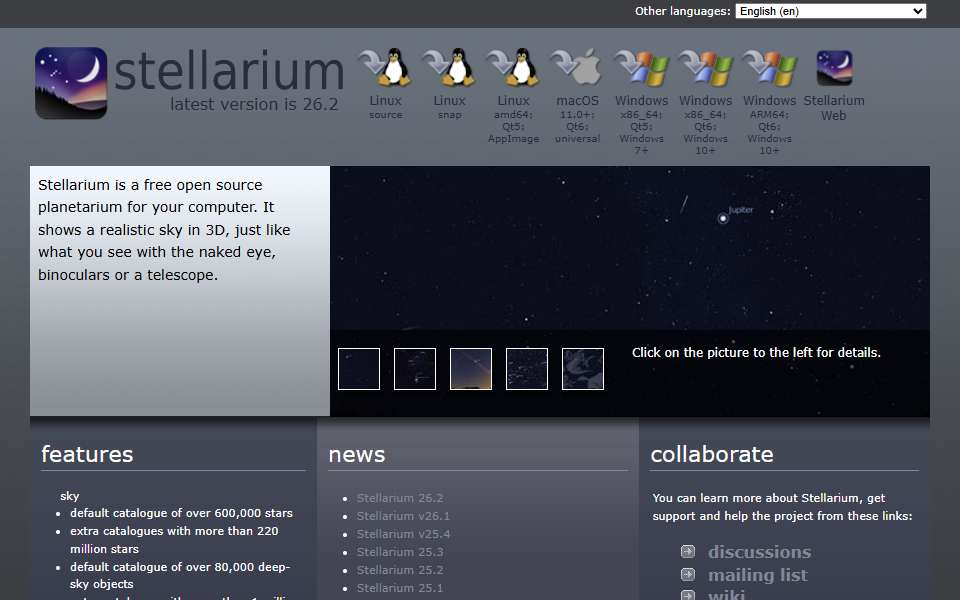
Task: Download via the Linux source penguin icon
Action: [385, 67]
